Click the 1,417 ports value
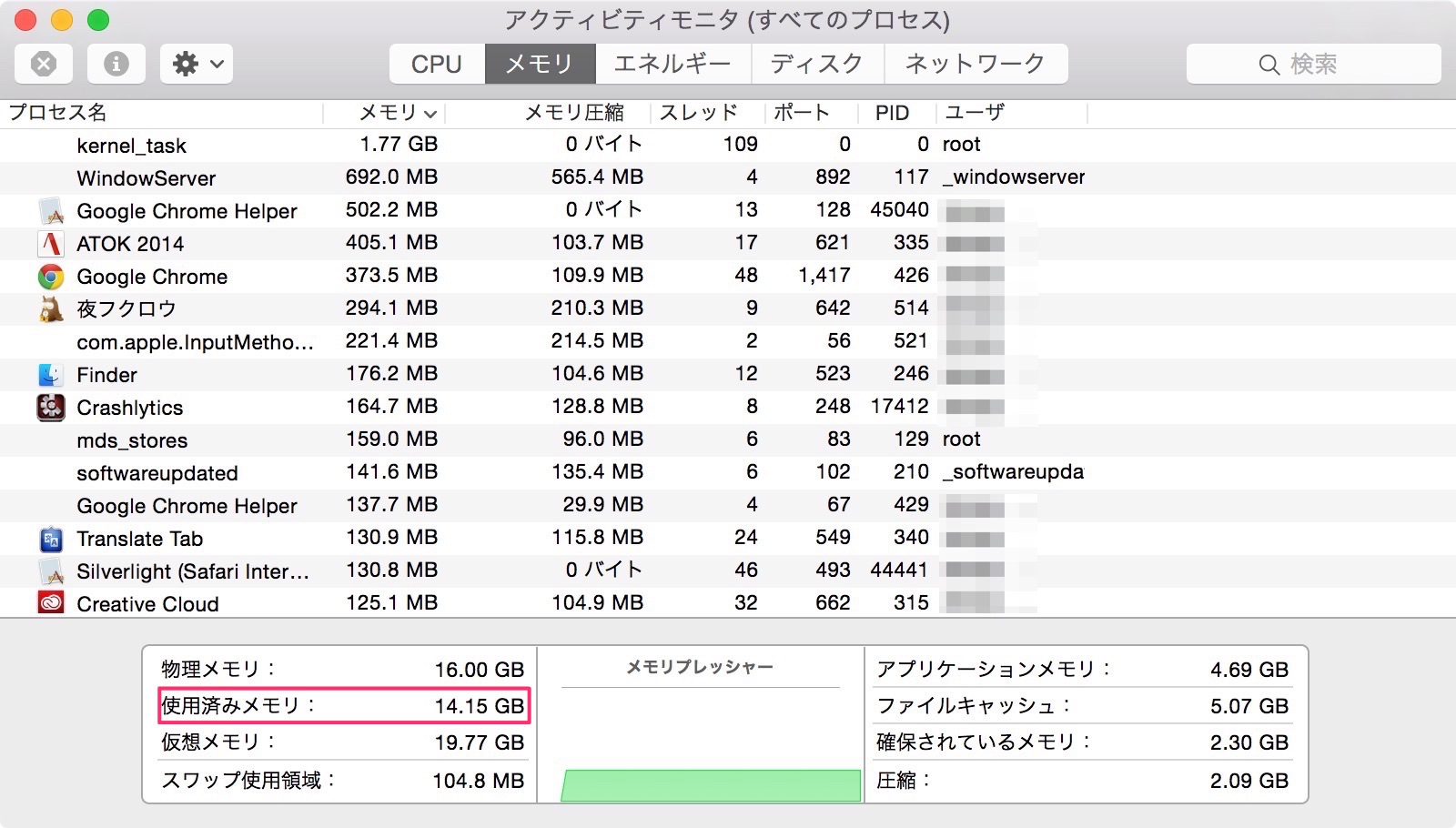The height and width of the screenshot is (828, 1456). [824, 275]
